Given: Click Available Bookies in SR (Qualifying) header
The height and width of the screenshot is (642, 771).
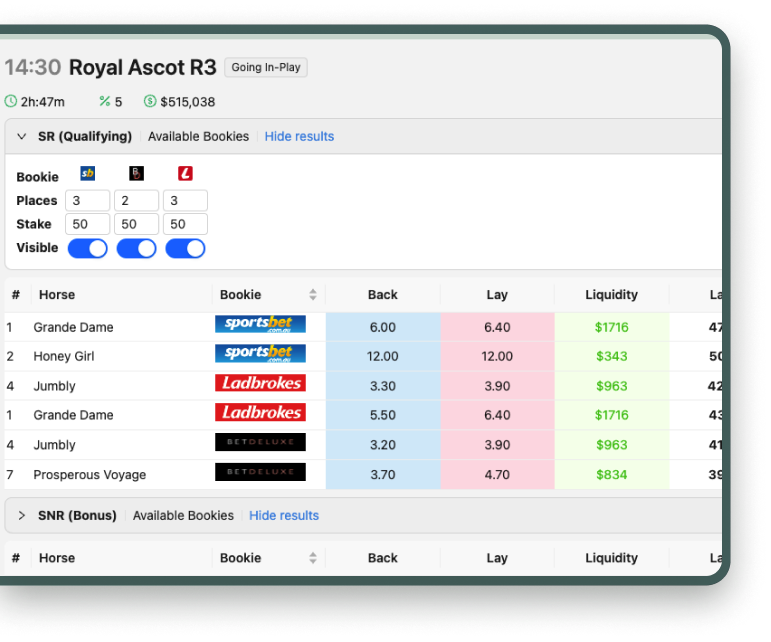Looking at the screenshot, I should [x=199, y=136].
